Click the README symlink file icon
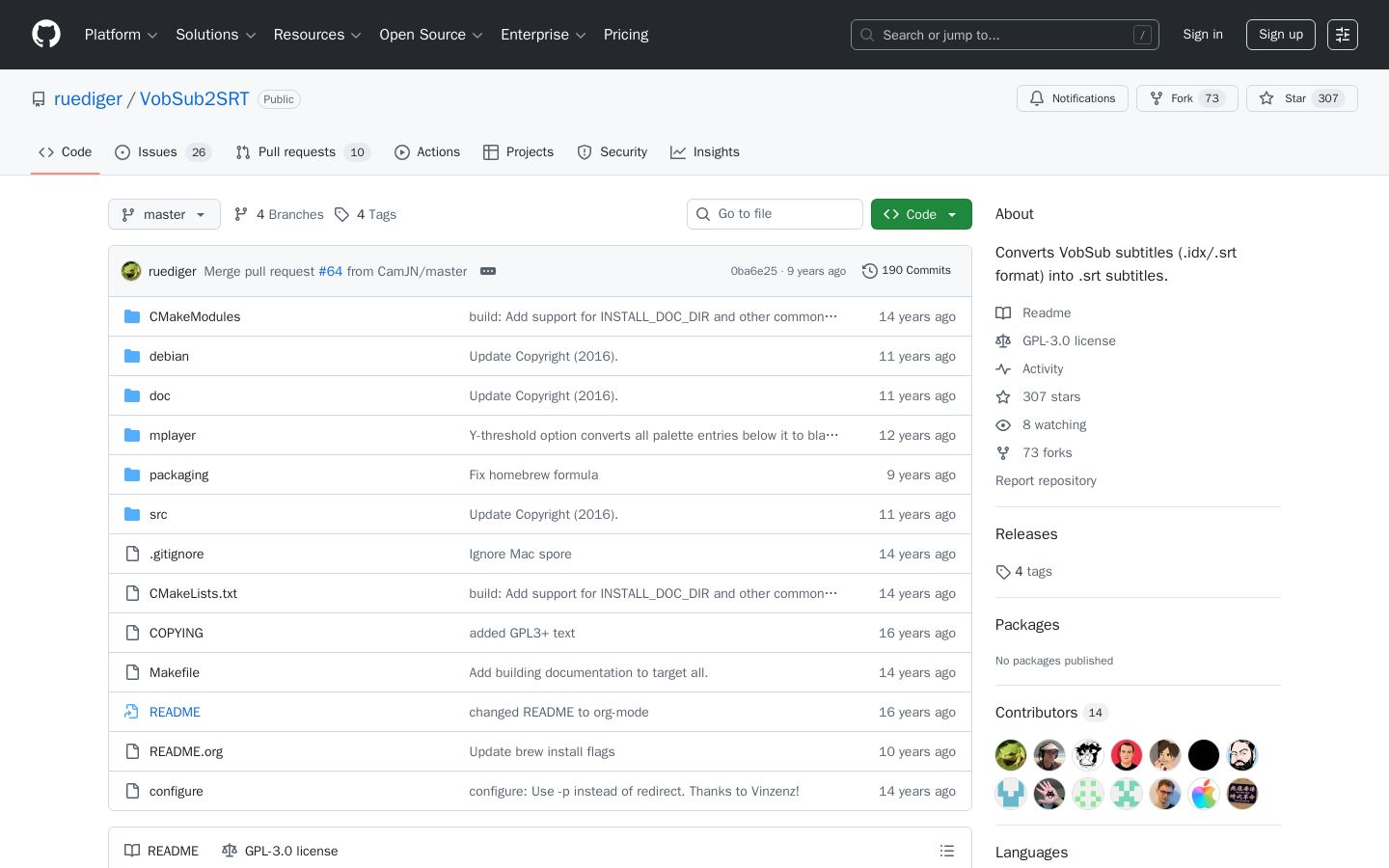 (132, 712)
